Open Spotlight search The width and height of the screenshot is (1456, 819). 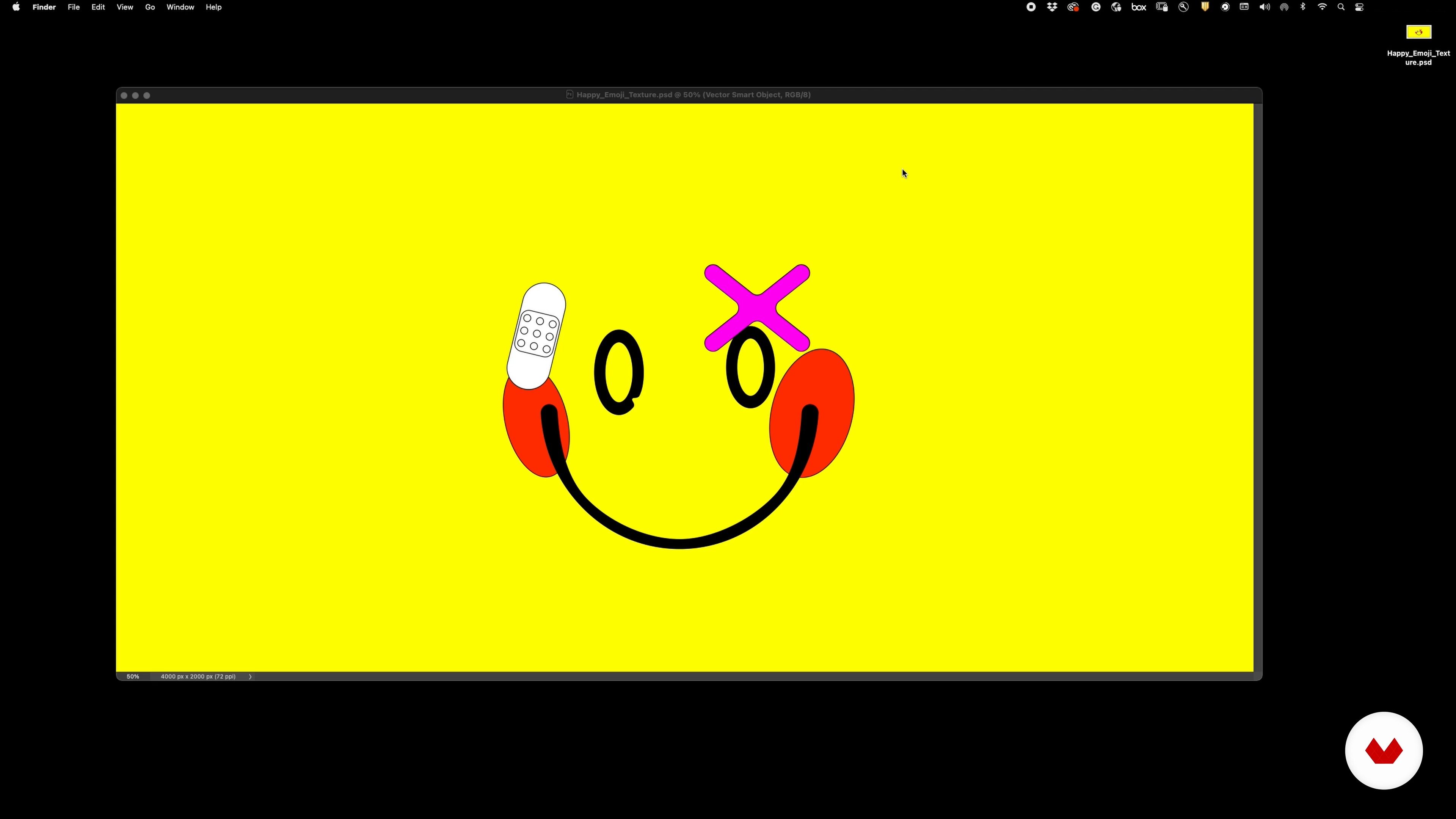pyautogui.click(x=1341, y=7)
